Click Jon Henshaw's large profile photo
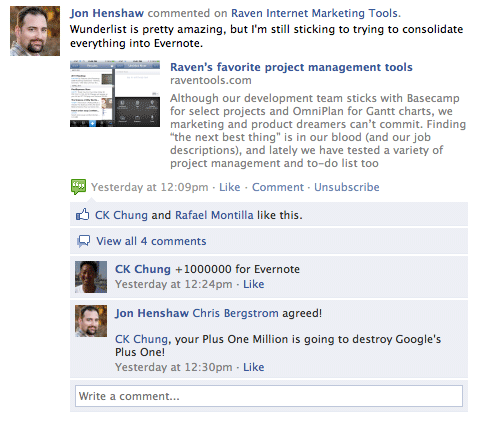The width and height of the screenshot is (482, 421). (35, 31)
